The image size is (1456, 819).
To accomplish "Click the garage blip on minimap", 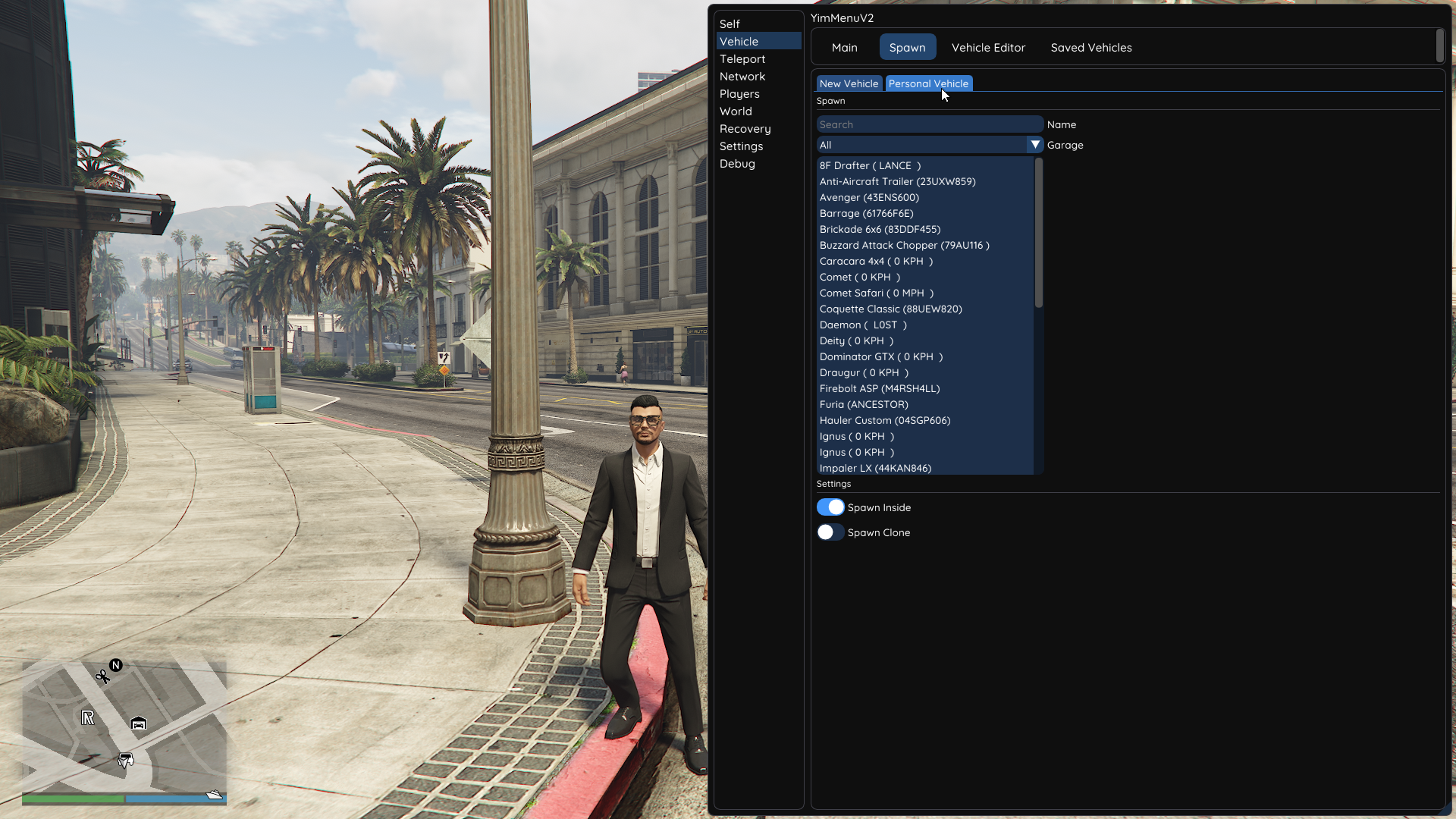I will (x=138, y=723).
